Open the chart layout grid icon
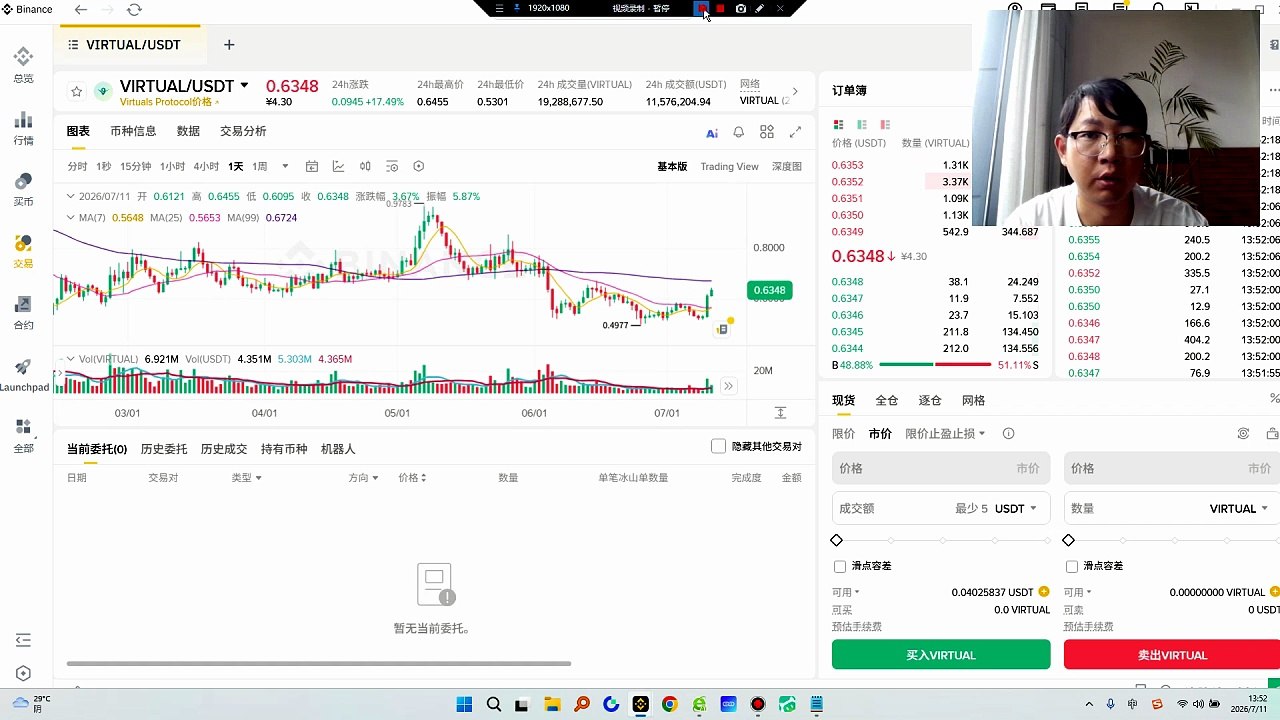The width and height of the screenshot is (1280, 720). [x=767, y=132]
